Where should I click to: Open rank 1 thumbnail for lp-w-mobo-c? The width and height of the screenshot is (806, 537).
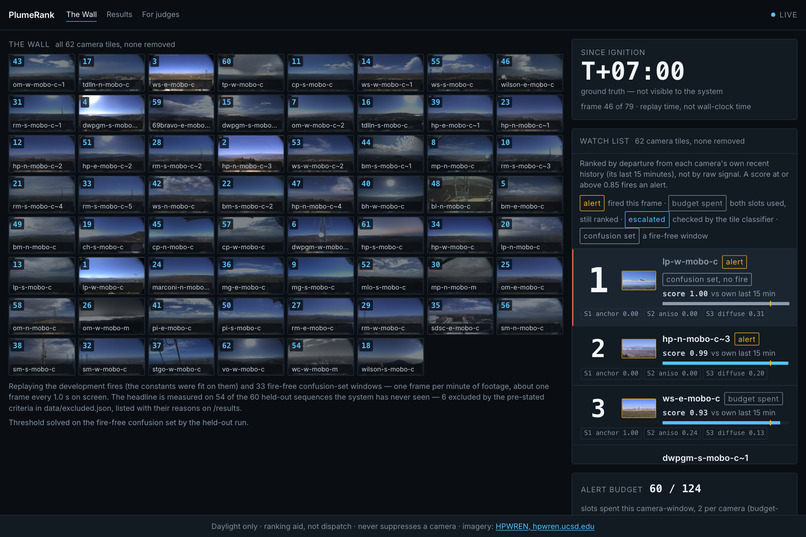[x=638, y=281]
